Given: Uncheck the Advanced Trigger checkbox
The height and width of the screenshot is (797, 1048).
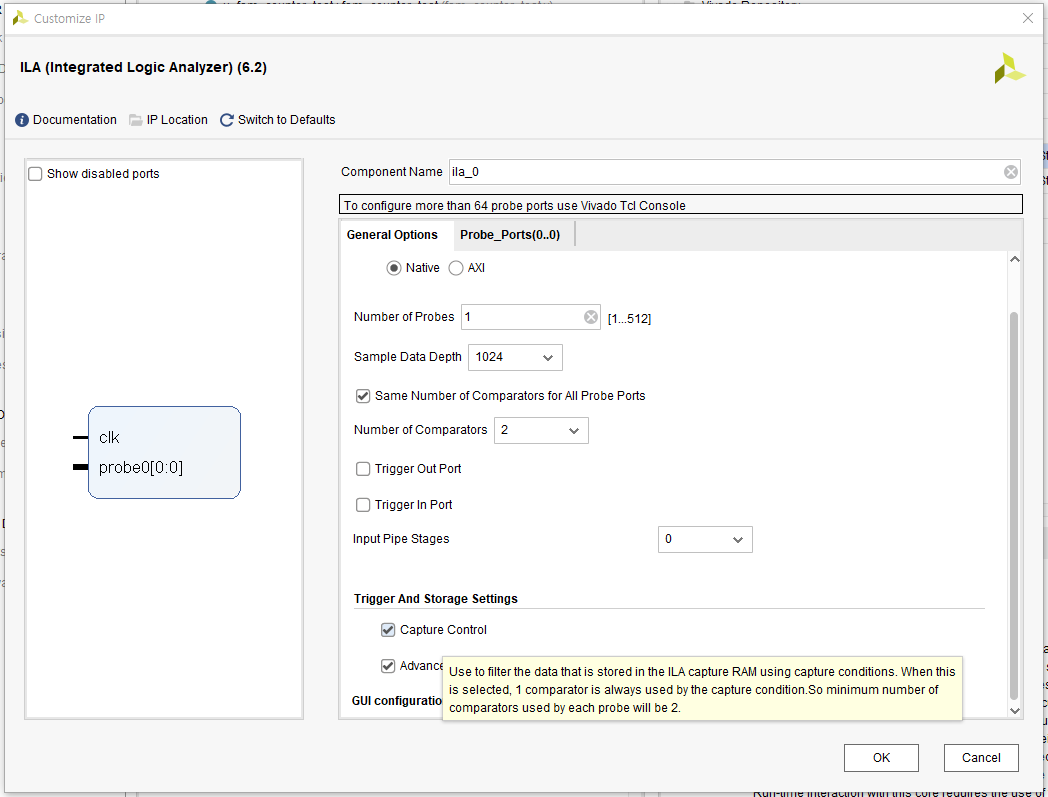Looking at the screenshot, I should click(388, 666).
